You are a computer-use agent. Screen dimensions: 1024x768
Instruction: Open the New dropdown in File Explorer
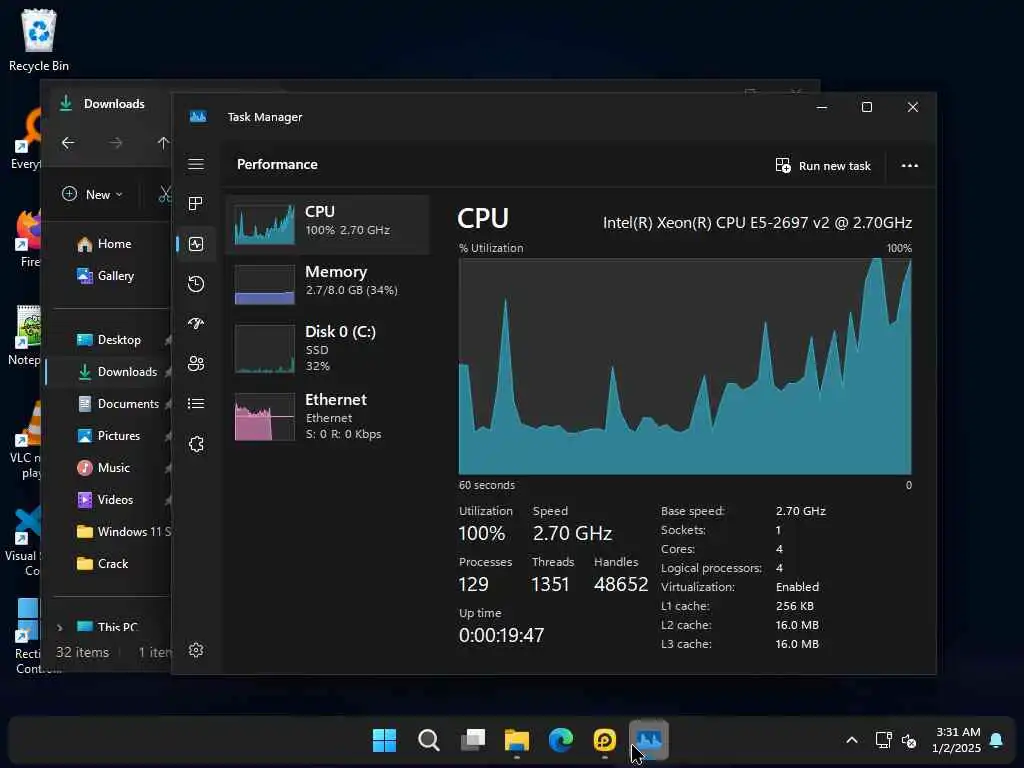pos(92,194)
